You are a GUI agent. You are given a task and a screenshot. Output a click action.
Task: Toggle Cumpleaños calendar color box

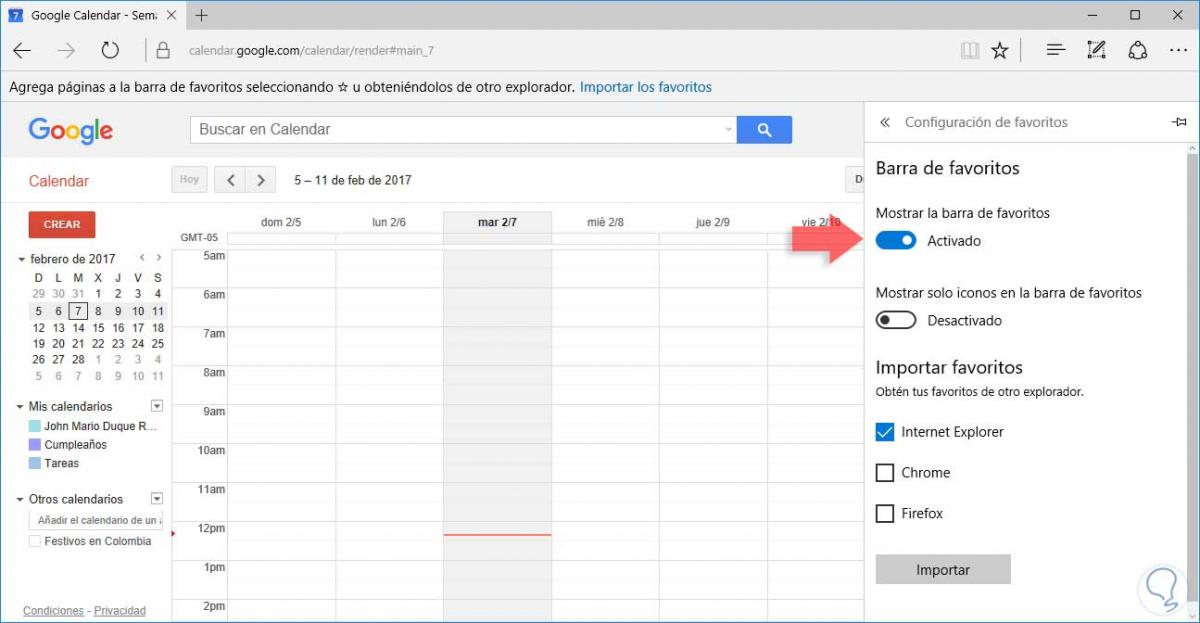click(35, 445)
